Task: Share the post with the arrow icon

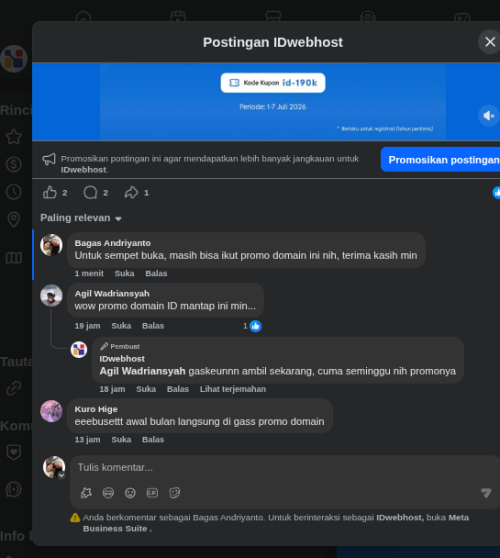Action: (131, 193)
